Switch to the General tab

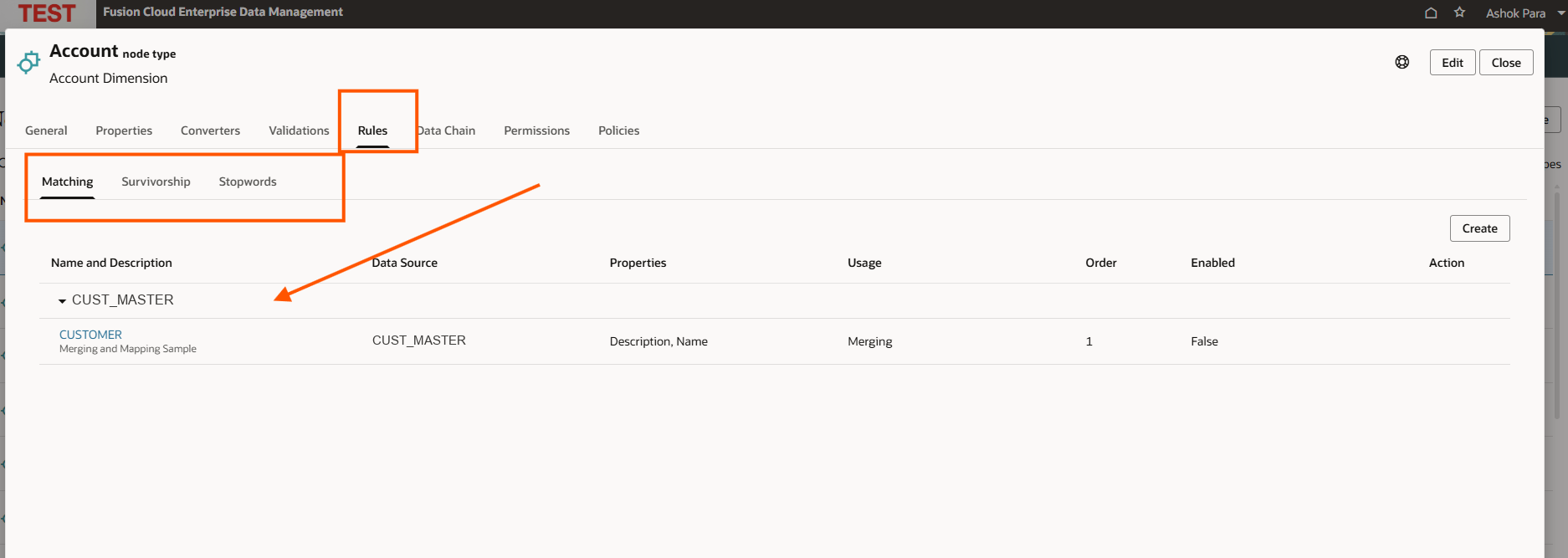click(46, 131)
